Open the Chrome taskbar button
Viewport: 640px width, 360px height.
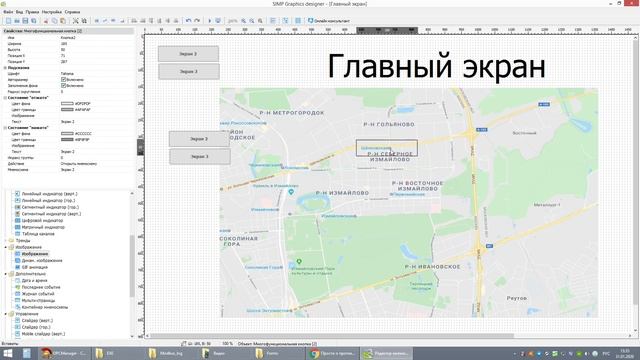[x=333, y=353]
